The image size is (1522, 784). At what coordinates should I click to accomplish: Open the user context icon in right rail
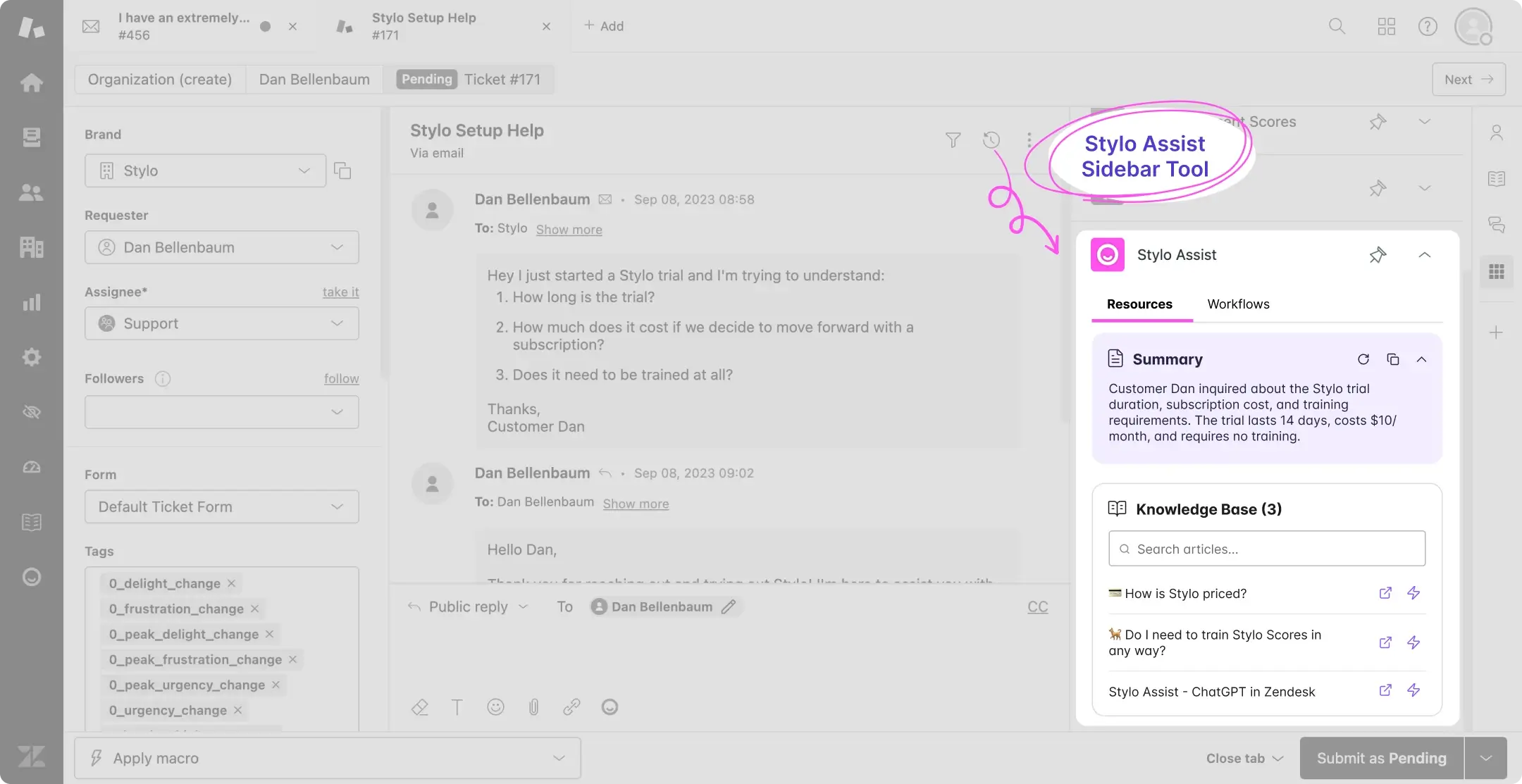1496,132
